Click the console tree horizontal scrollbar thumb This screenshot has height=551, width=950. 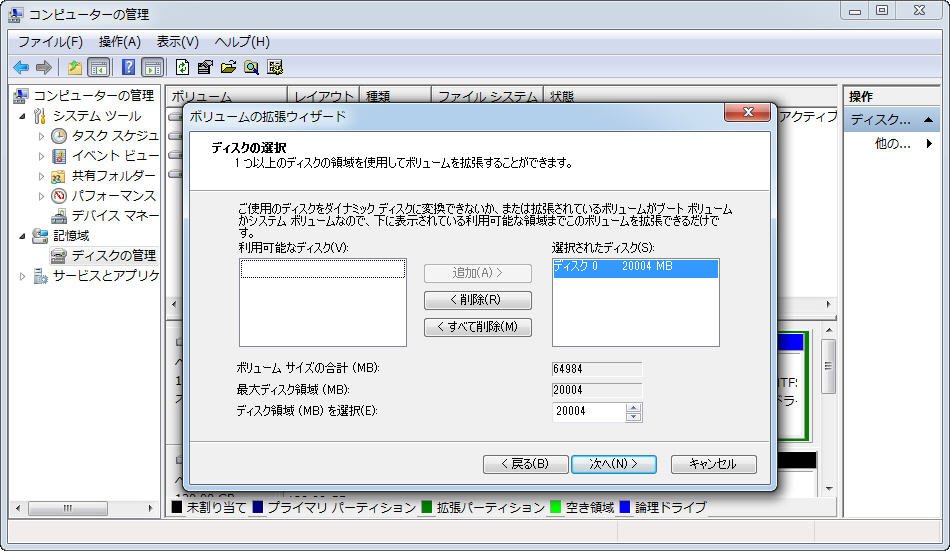68,508
